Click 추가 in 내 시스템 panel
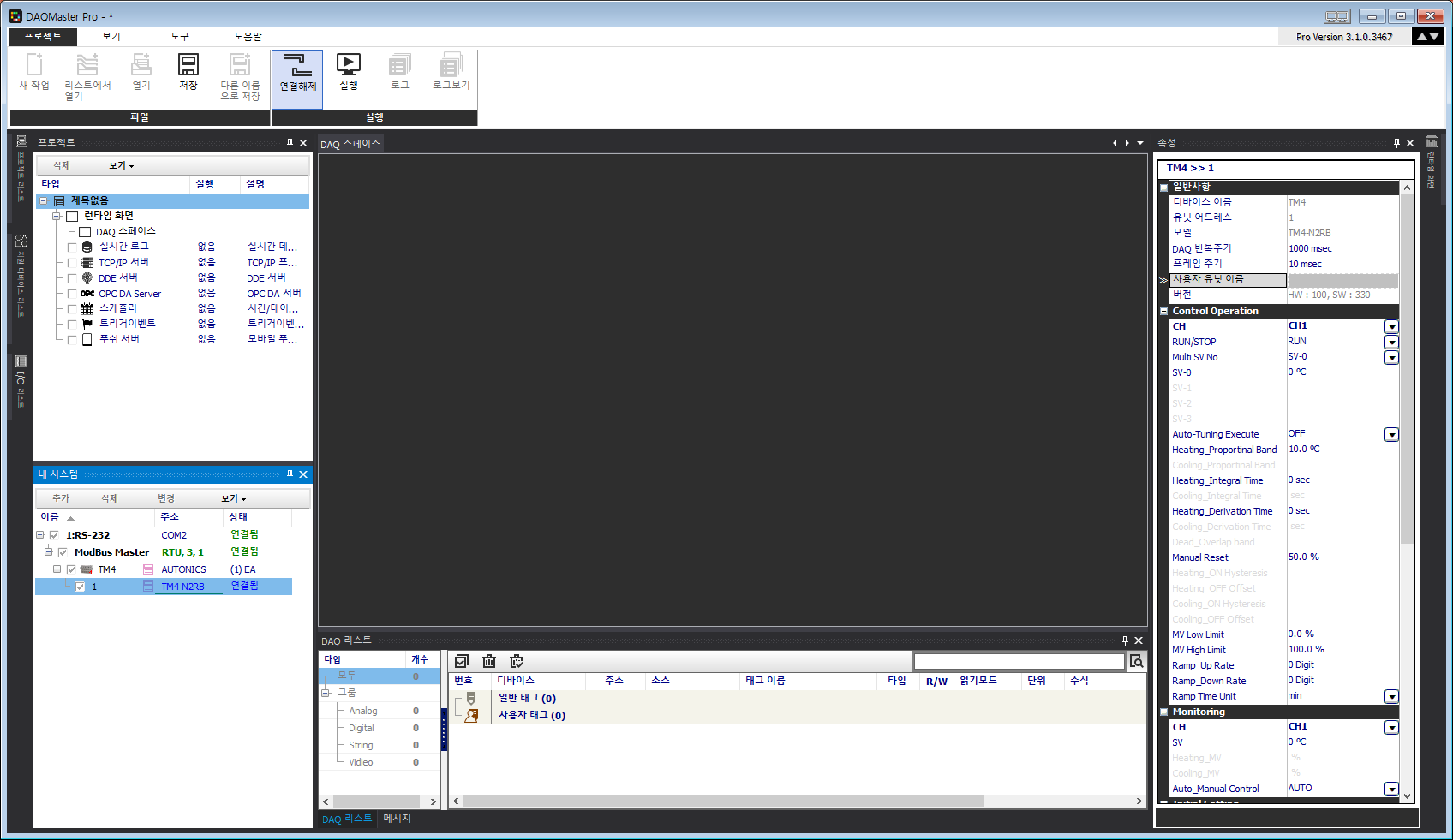The width and height of the screenshot is (1453, 840). [x=61, y=498]
